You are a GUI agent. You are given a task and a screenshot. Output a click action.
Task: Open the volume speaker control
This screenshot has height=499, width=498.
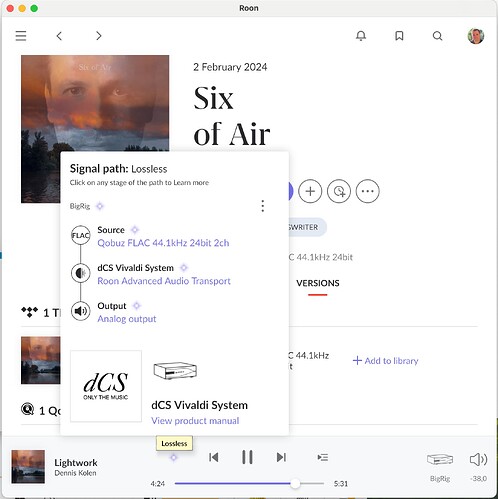(478, 459)
